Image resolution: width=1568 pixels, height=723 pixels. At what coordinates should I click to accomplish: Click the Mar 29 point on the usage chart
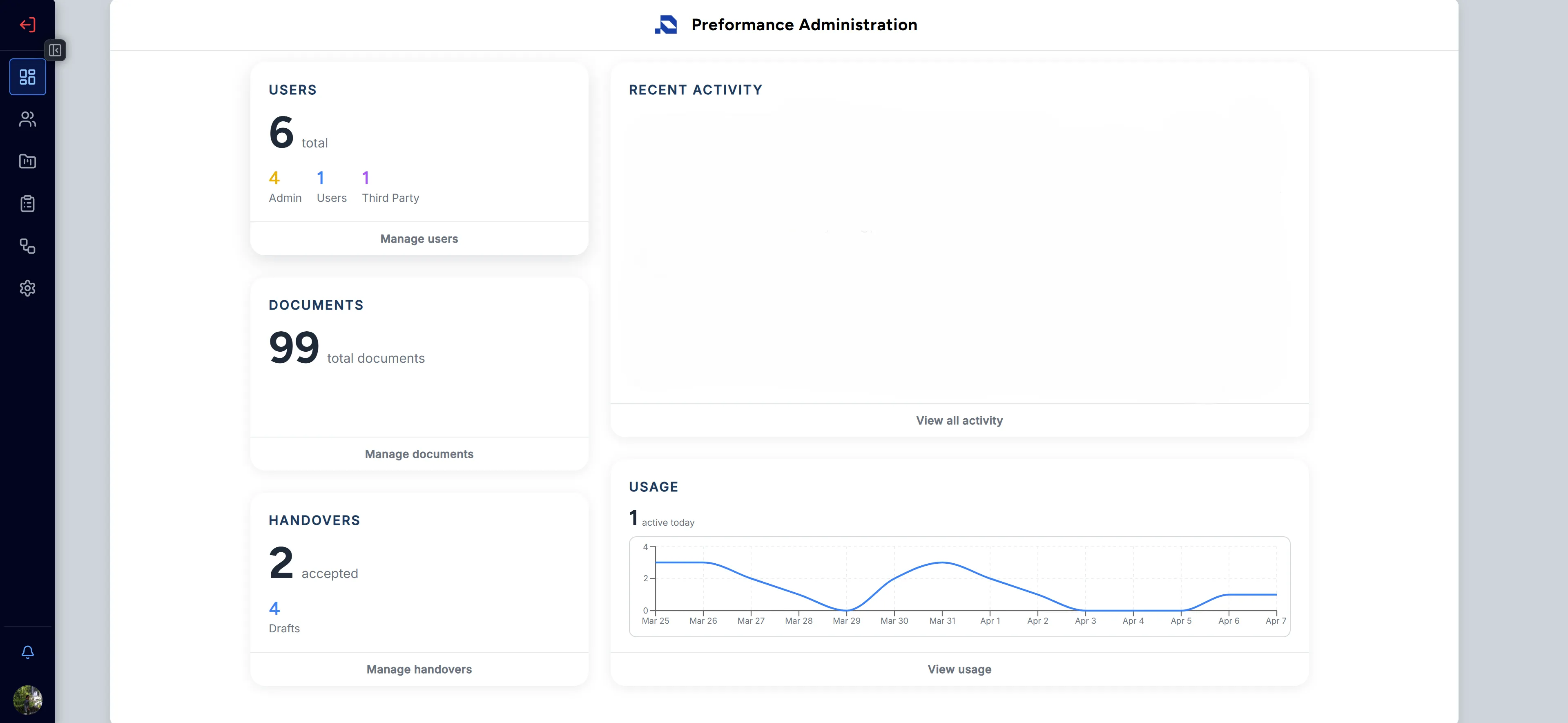[846, 610]
